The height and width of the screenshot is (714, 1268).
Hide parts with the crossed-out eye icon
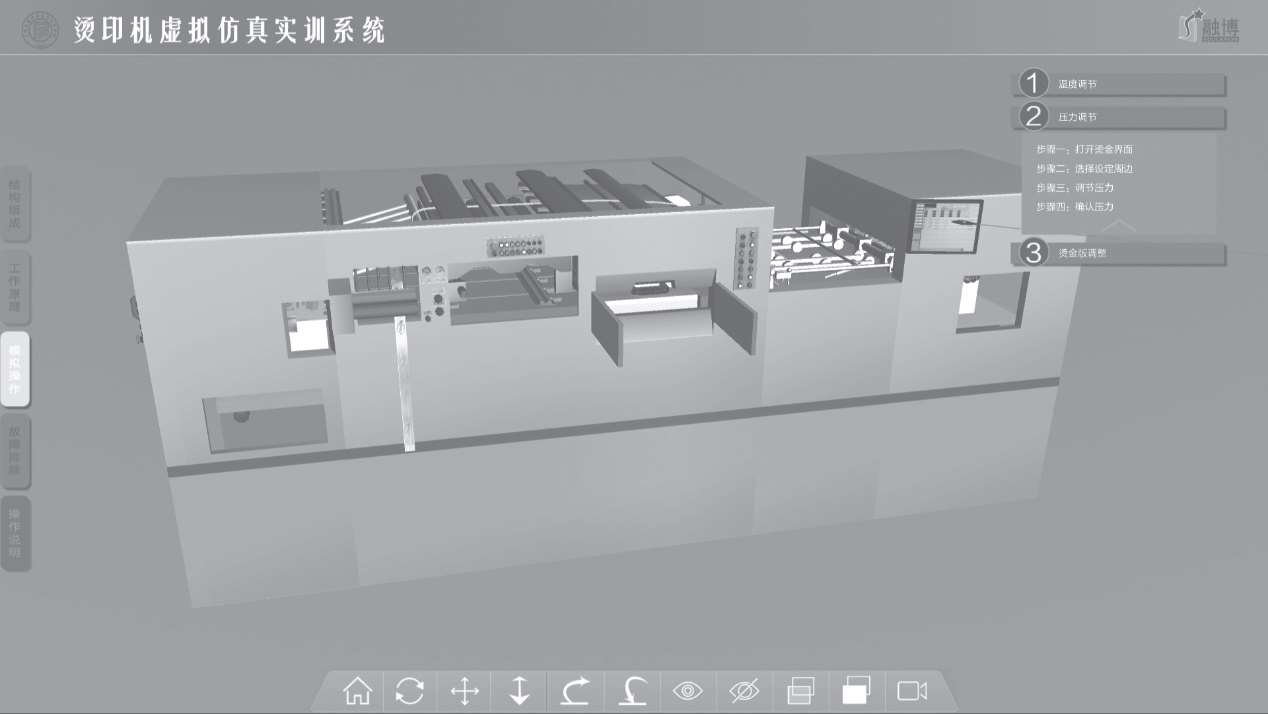(x=744, y=691)
